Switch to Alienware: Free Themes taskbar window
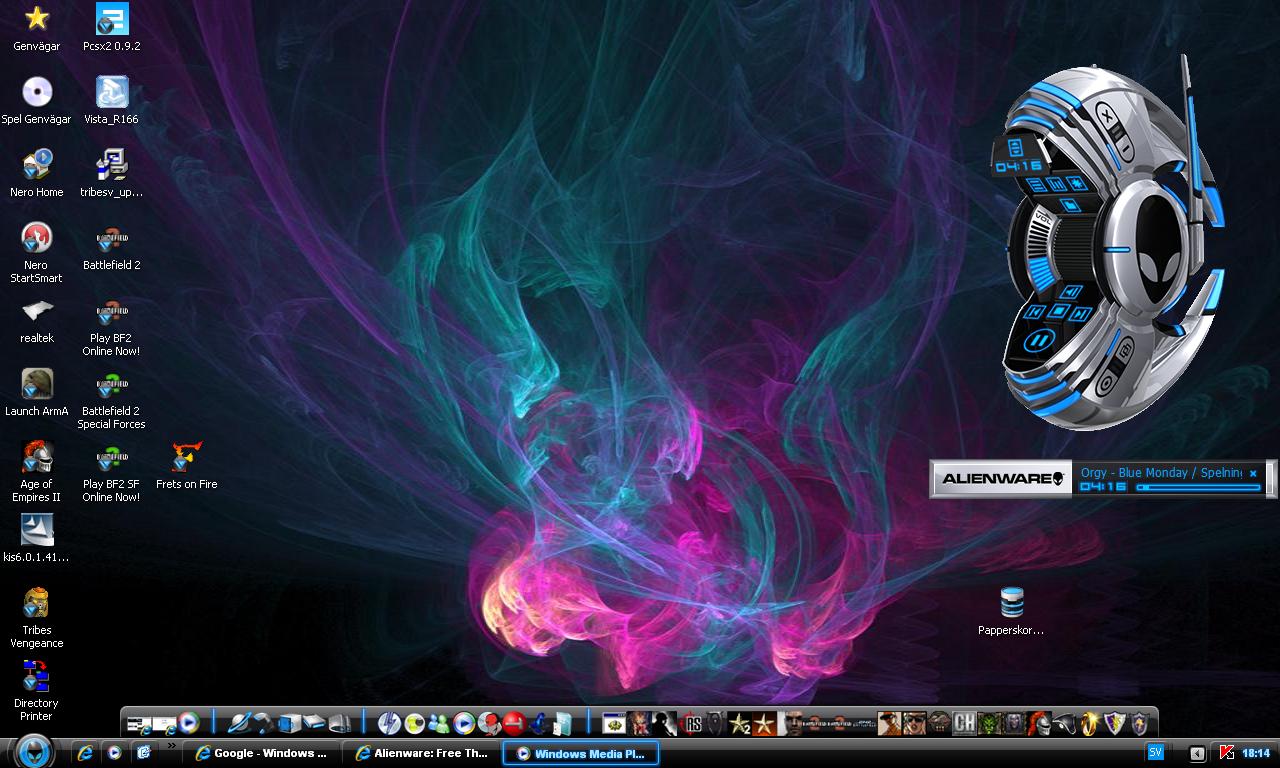1280x768 pixels. (421, 753)
